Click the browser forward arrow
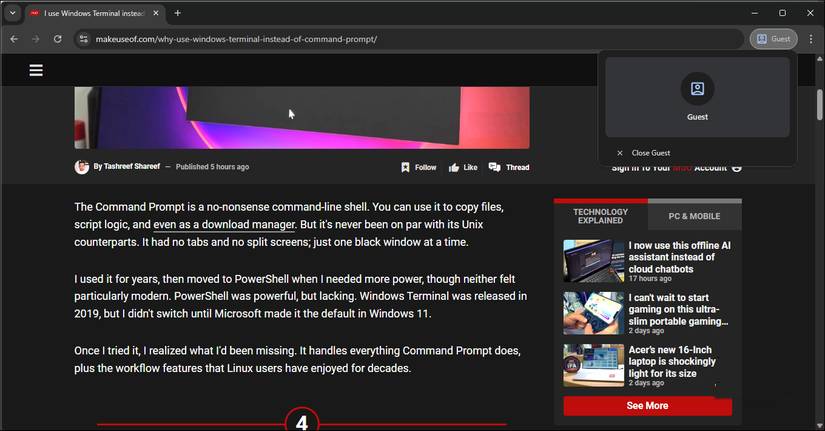This screenshot has height=431, width=825. click(36, 39)
